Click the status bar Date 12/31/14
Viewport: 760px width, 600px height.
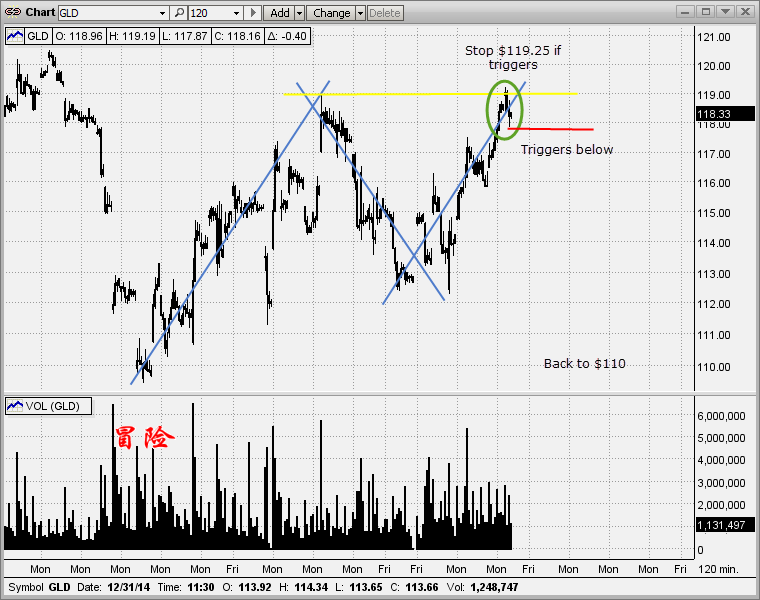(x=113, y=587)
